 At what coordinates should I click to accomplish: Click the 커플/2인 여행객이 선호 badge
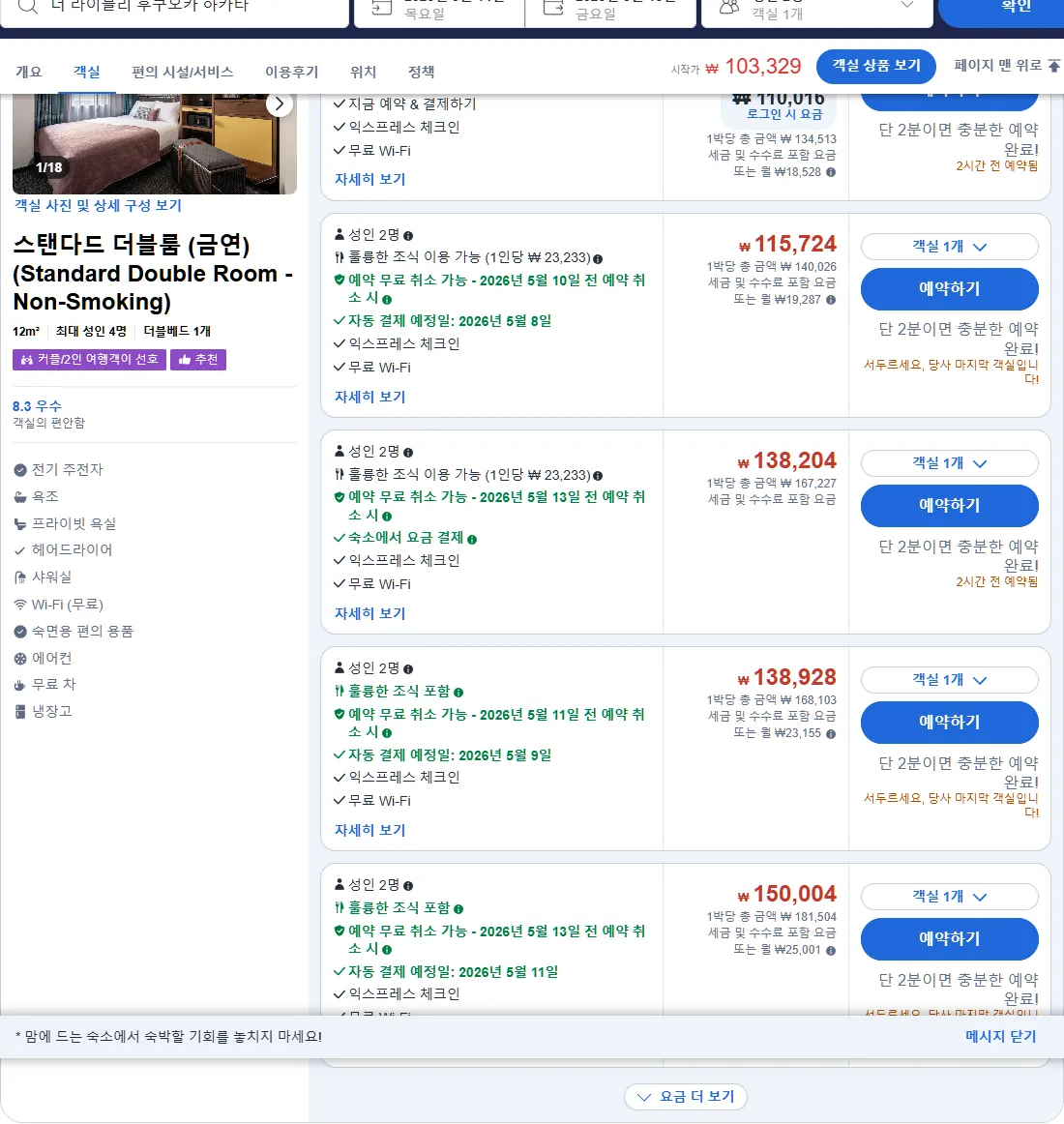[90, 359]
